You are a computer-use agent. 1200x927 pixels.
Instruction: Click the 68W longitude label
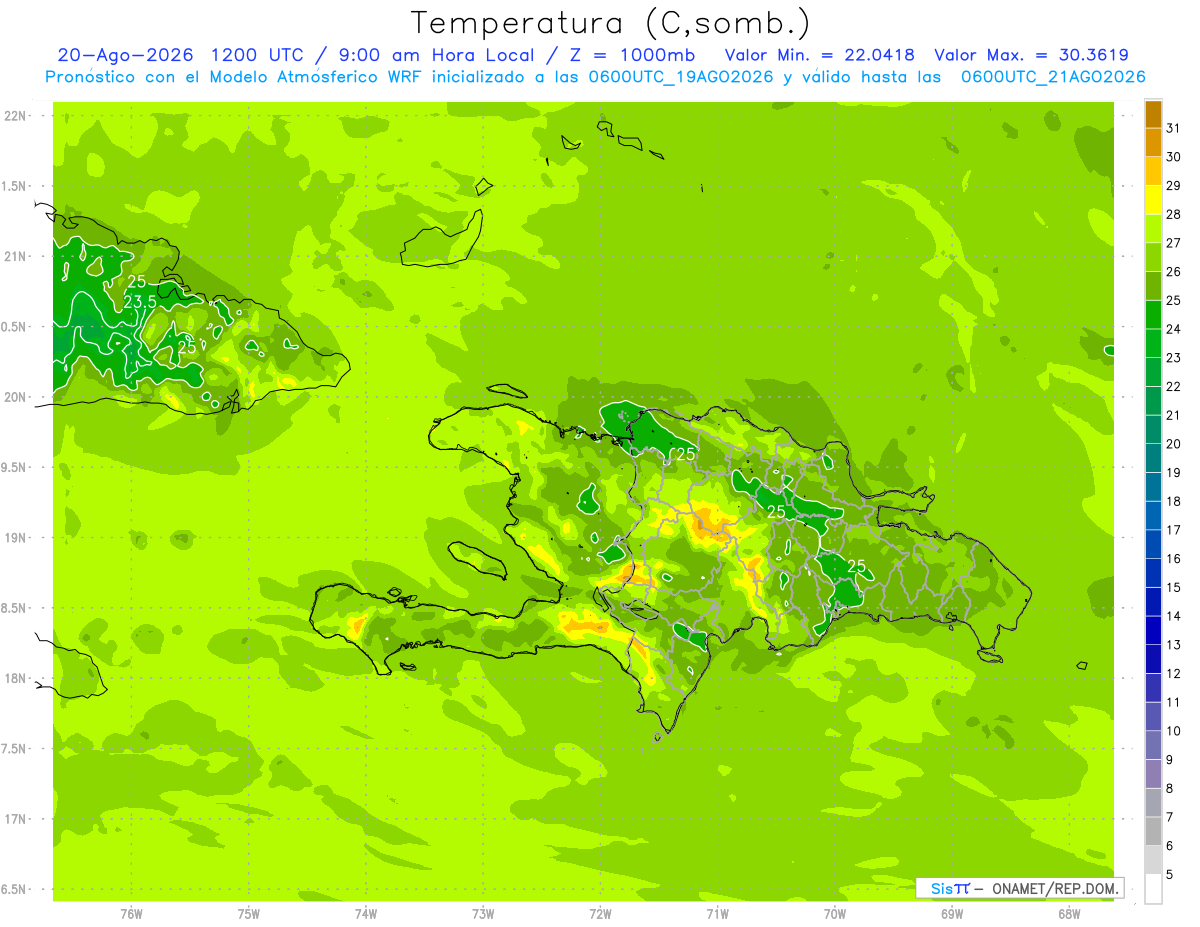pos(1069,914)
